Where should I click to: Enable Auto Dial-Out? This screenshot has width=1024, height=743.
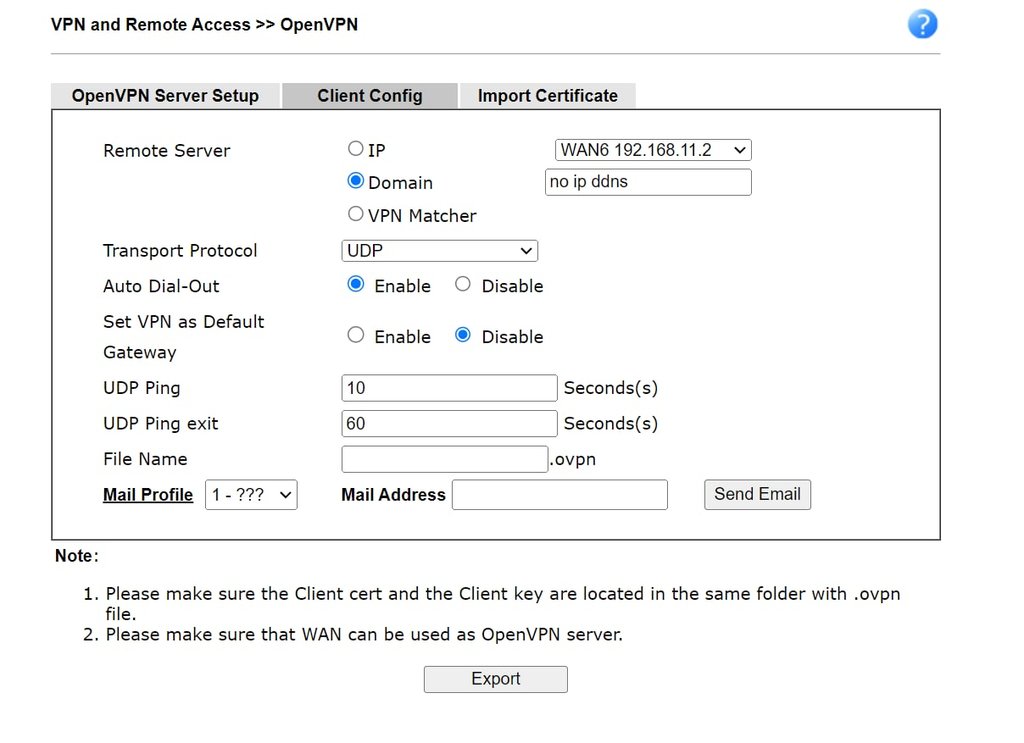click(x=355, y=284)
